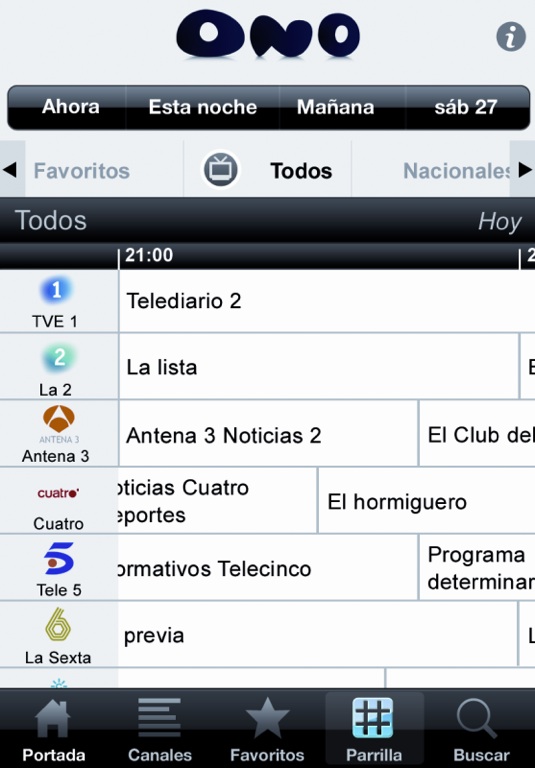Select the Tele 5 channel logo
535x768 pixels.
coord(59,558)
